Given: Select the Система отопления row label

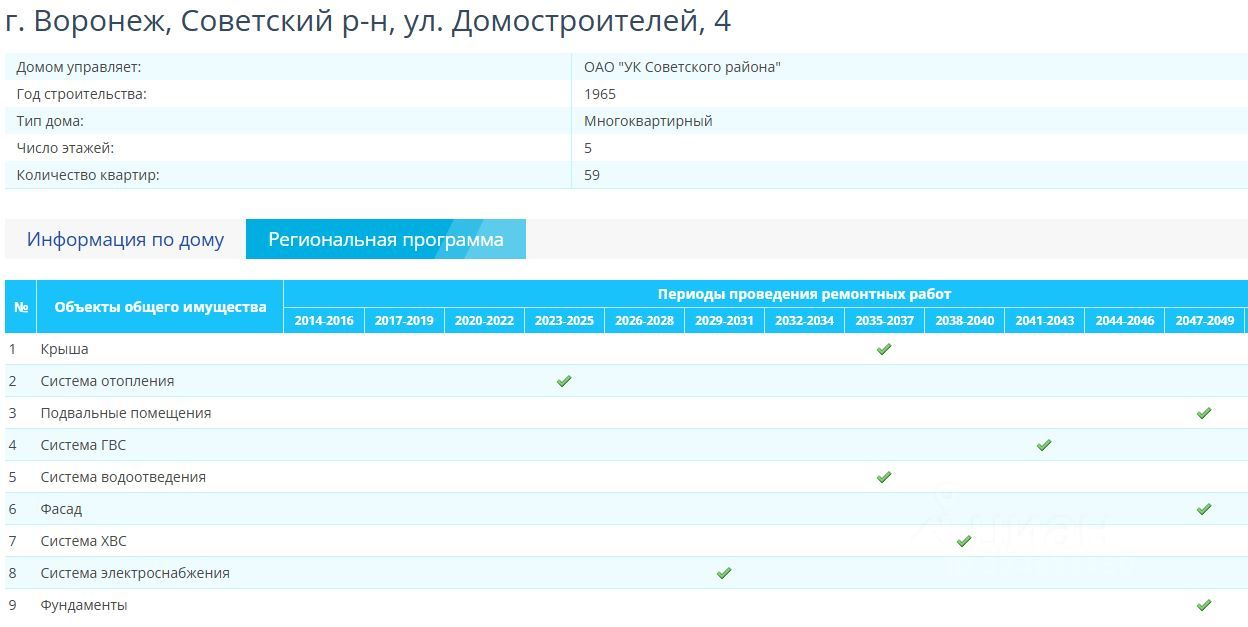Looking at the screenshot, I should coord(107,381).
